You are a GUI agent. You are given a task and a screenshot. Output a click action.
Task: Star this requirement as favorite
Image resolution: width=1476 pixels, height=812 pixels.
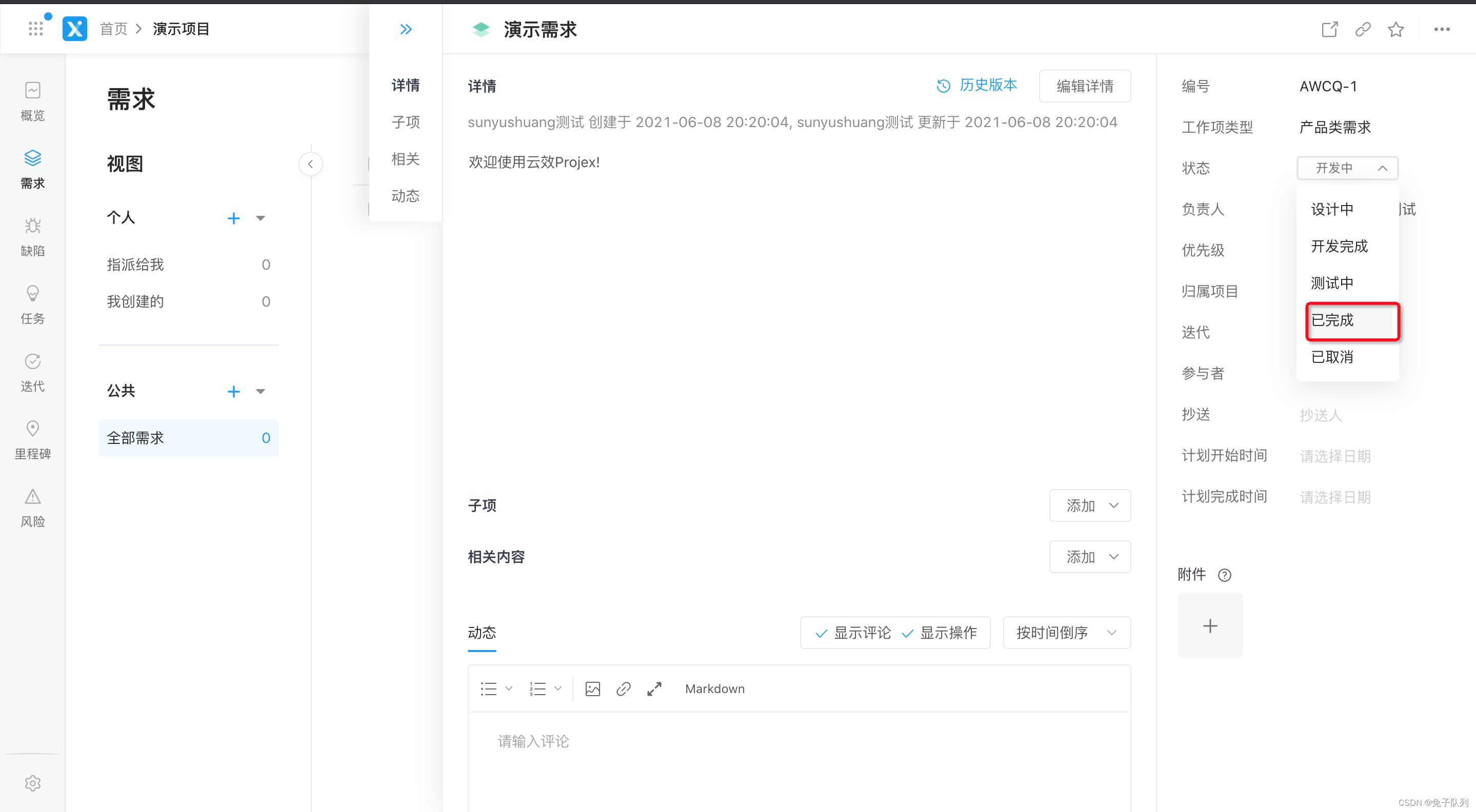point(1396,29)
